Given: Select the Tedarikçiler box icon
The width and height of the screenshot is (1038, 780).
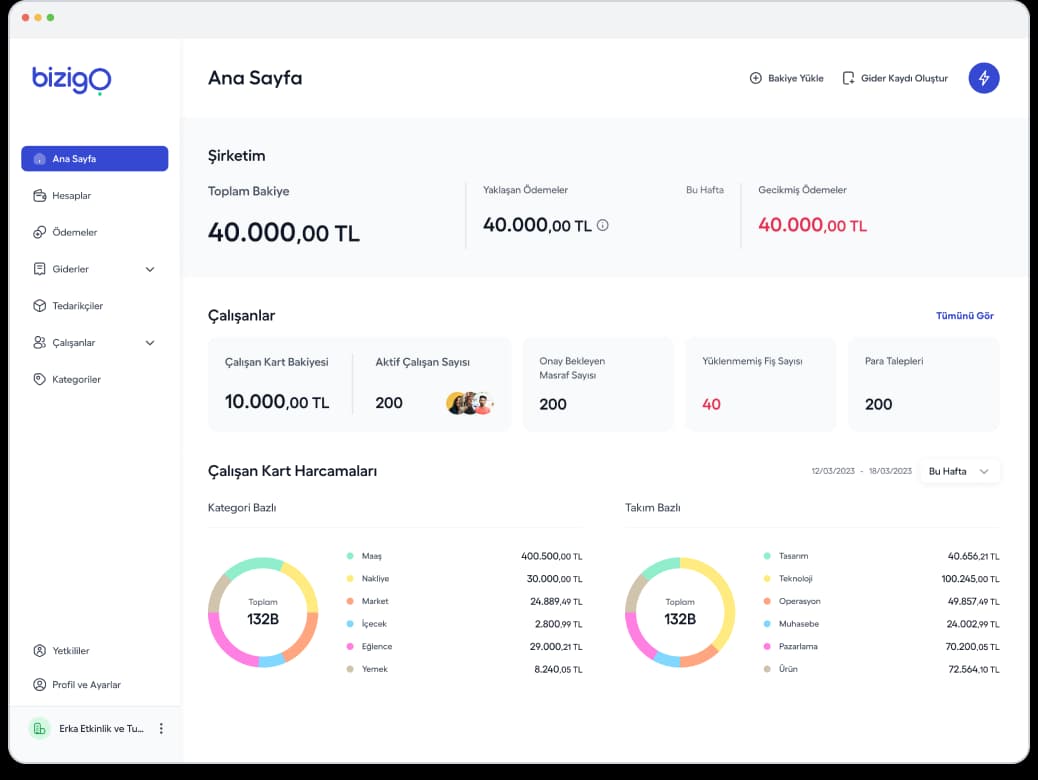Looking at the screenshot, I should [39, 306].
